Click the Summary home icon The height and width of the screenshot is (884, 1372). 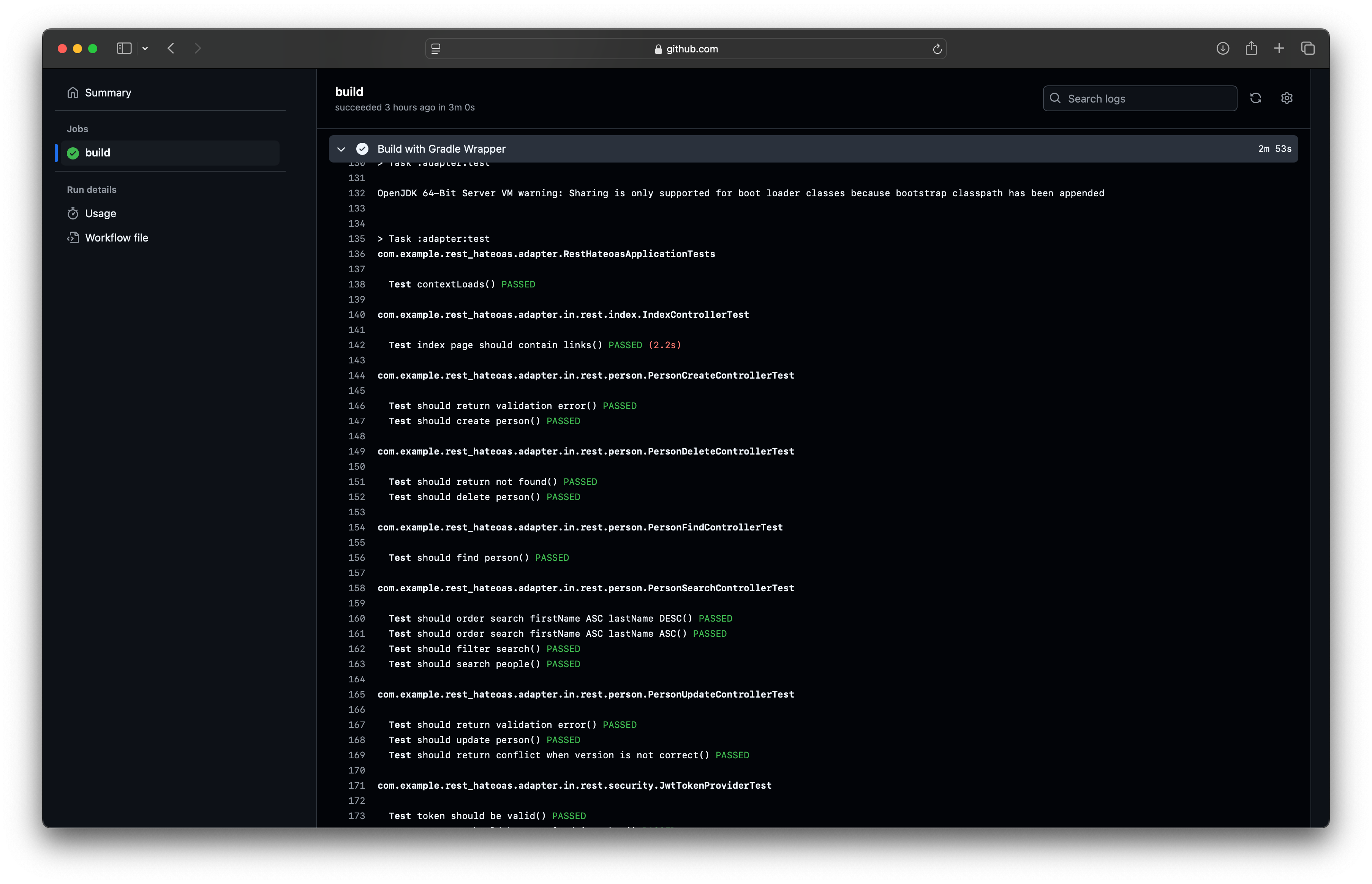[73, 92]
